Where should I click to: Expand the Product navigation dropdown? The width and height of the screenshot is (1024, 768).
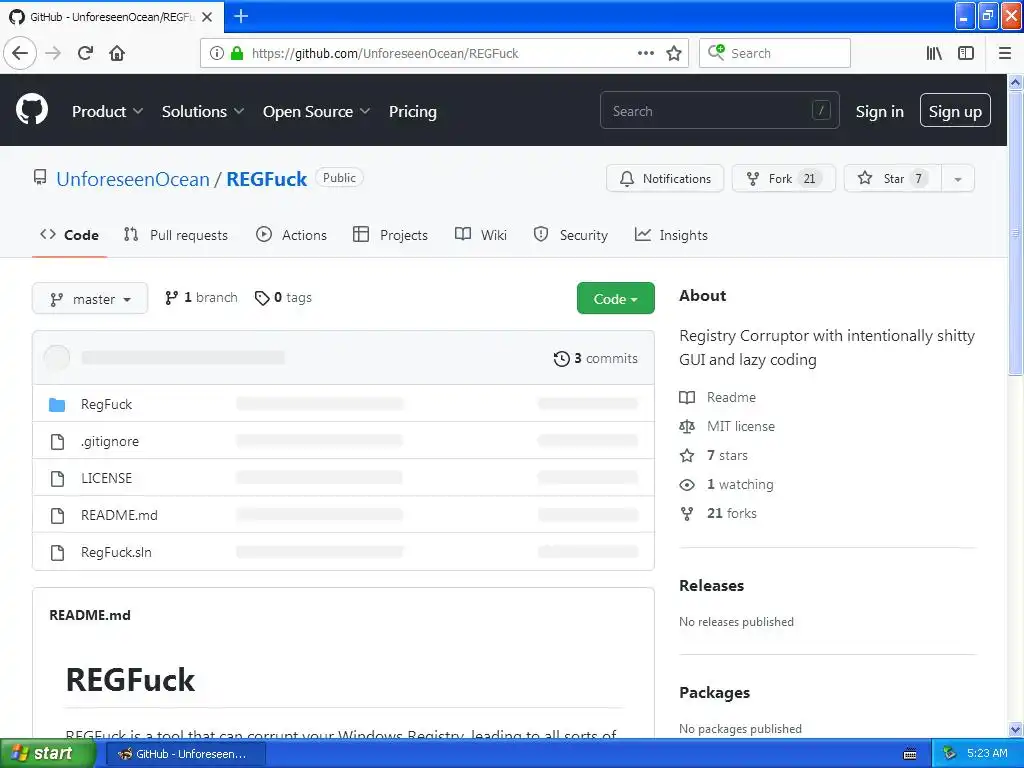click(107, 112)
